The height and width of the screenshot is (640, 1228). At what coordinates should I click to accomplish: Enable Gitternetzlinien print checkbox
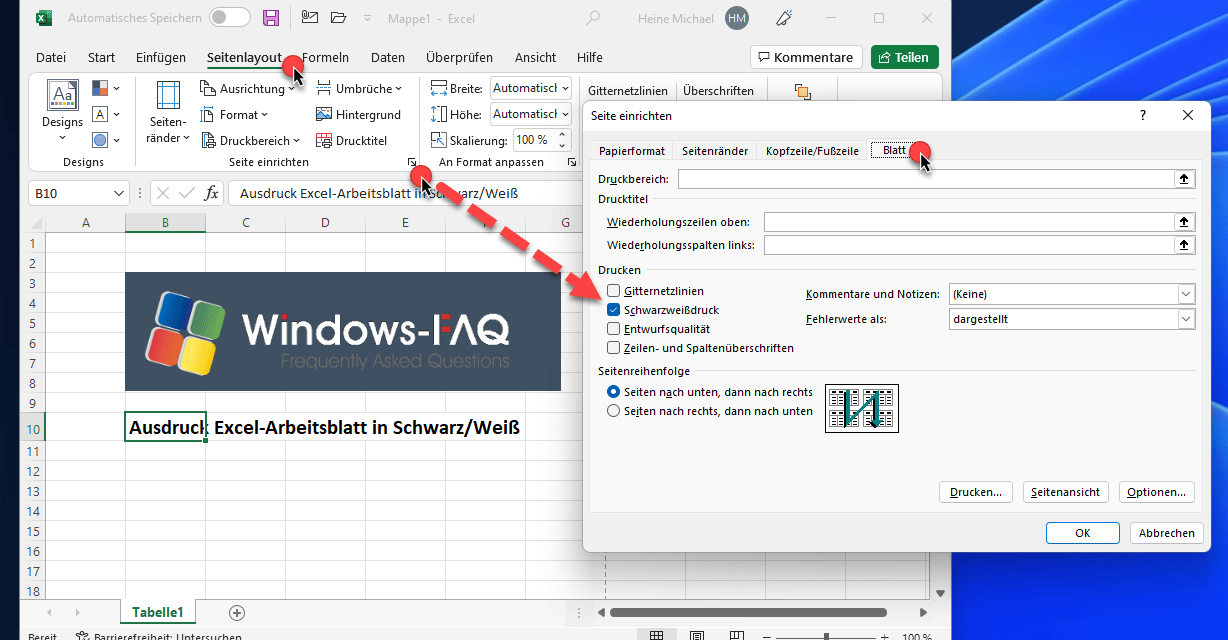point(613,291)
